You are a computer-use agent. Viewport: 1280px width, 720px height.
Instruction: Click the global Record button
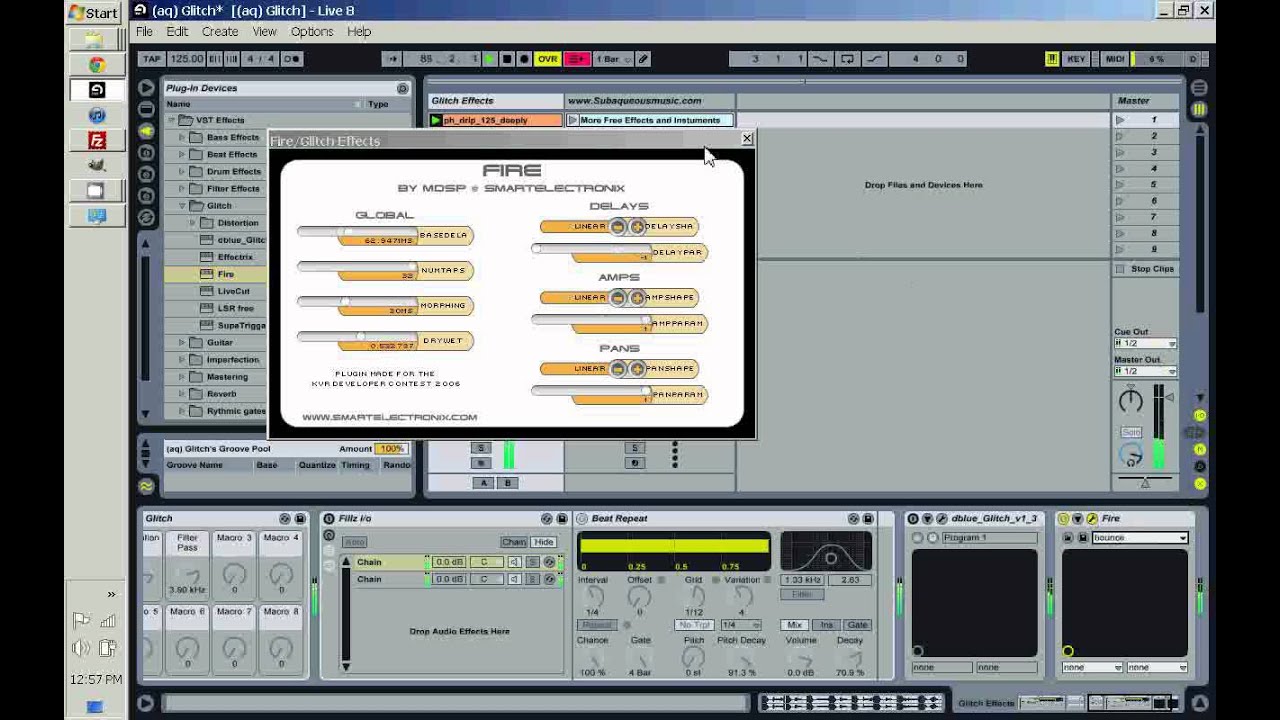[x=524, y=59]
